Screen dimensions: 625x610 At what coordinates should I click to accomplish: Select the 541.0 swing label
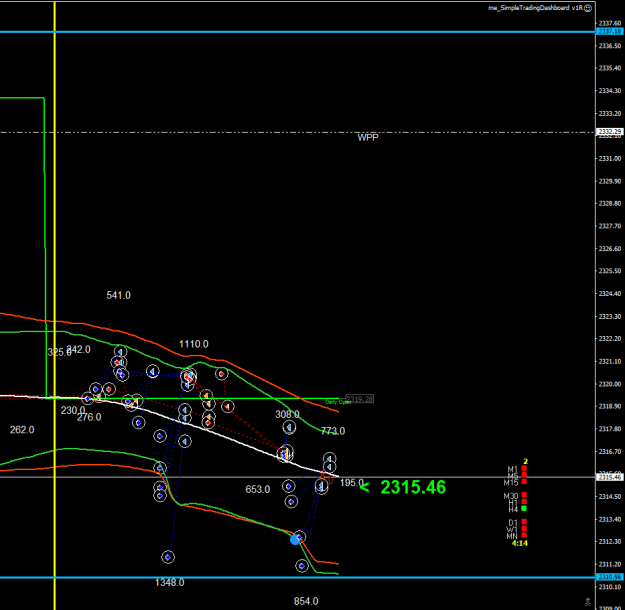pos(118,295)
